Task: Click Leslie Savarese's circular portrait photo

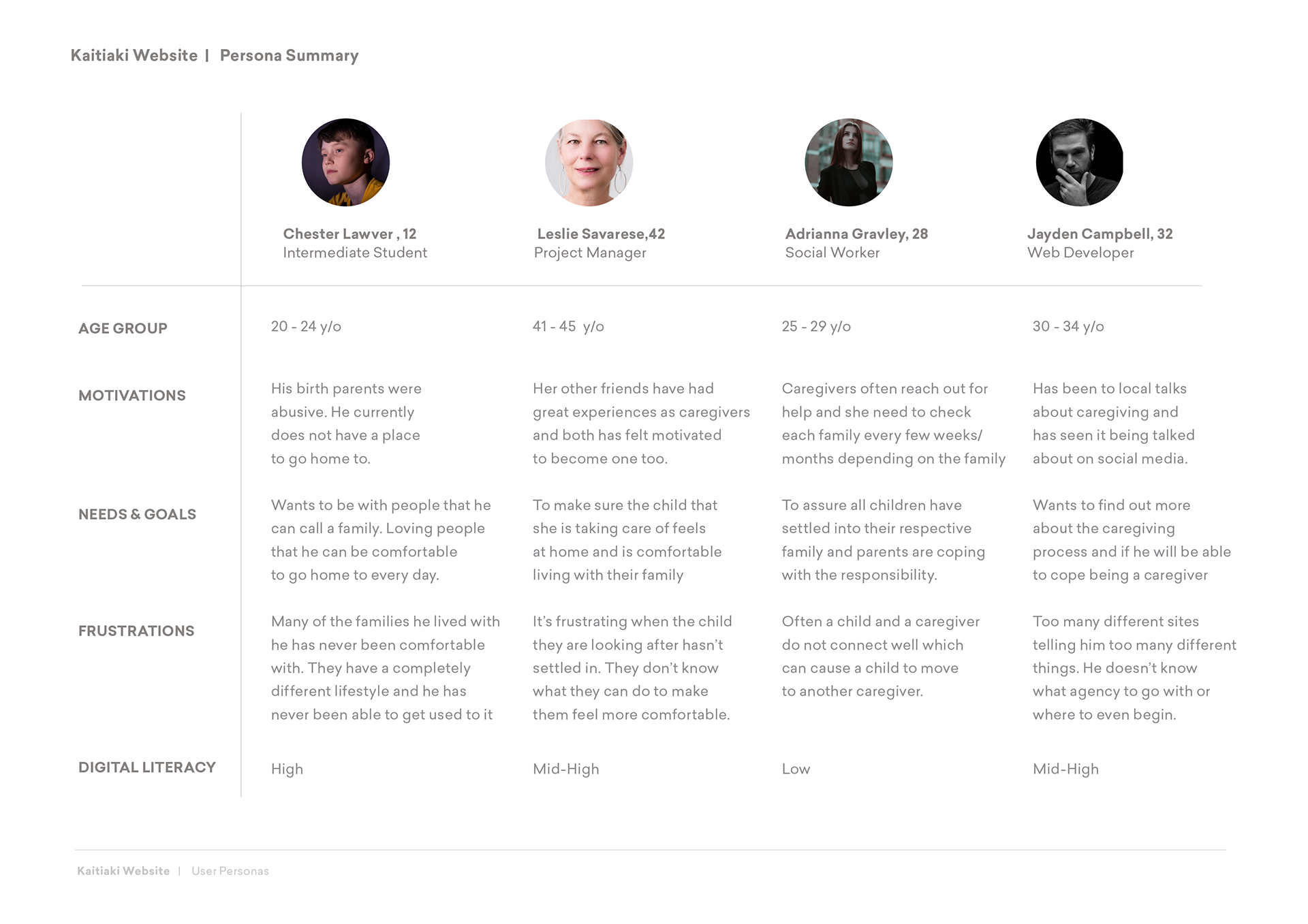Action: pyautogui.click(x=589, y=162)
